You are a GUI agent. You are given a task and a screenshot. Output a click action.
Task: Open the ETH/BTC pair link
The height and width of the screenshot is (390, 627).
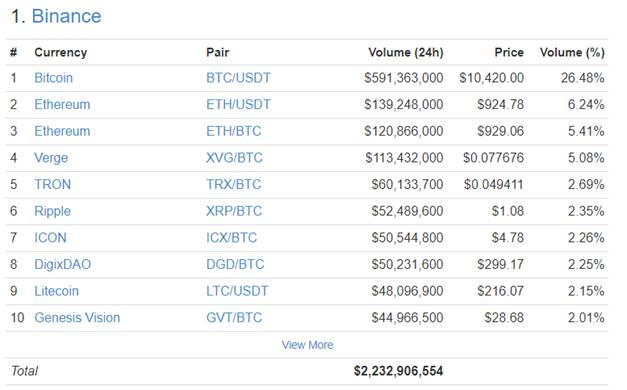[234, 131]
